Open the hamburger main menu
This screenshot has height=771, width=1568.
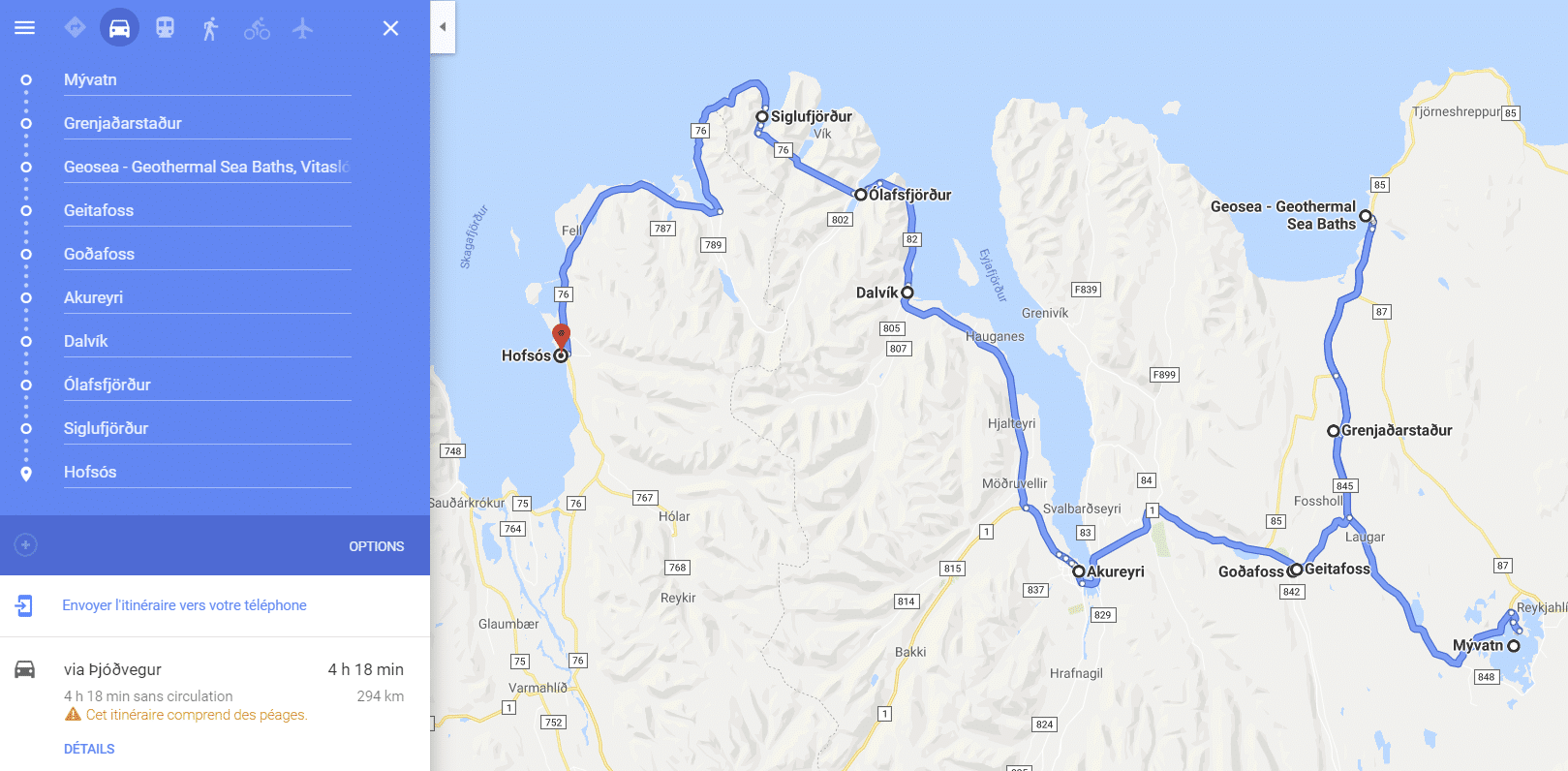coord(25,28)
